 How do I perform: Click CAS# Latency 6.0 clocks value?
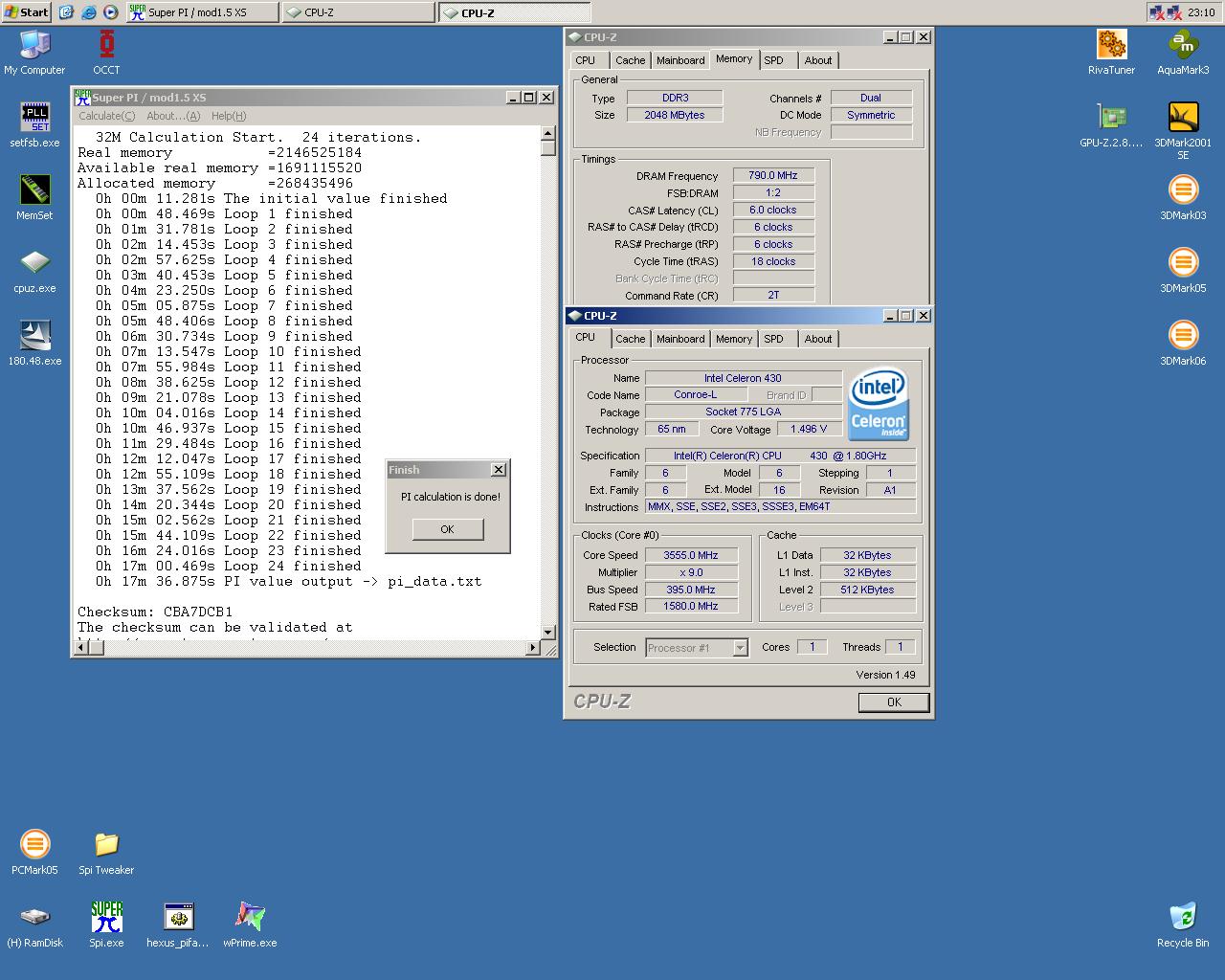(773, 210)
